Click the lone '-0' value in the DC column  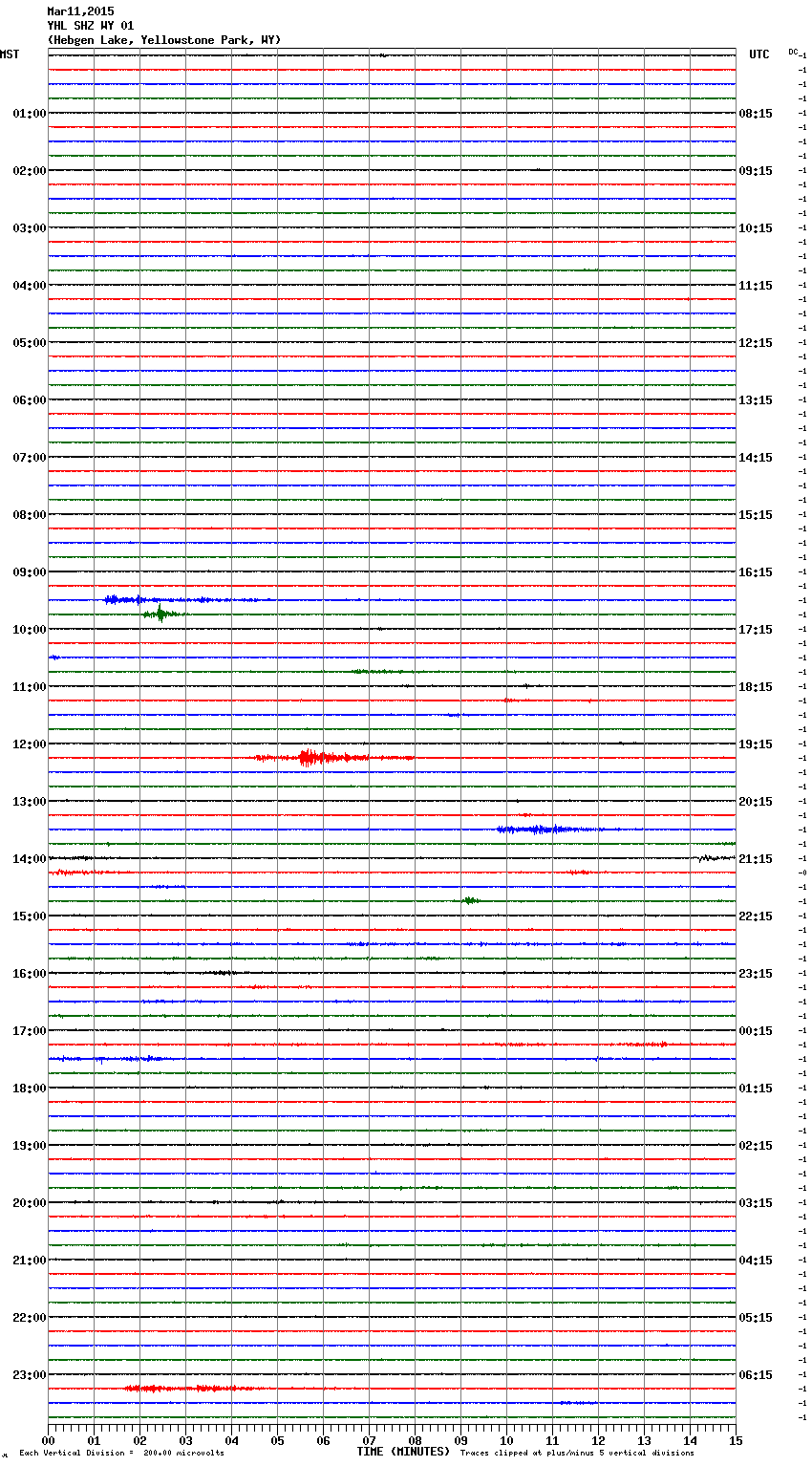[802, 873]
